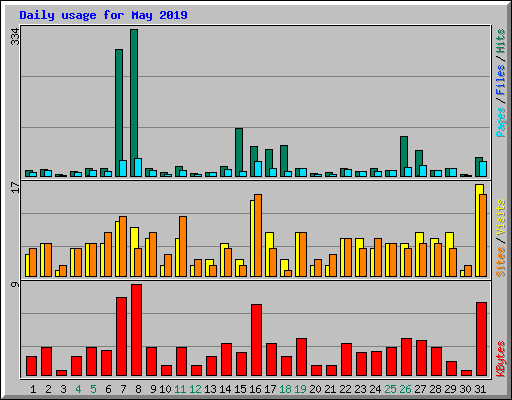This screenshot has height=400, width=512.
Task: Click green weekend day label 5
Action: tap(93, 389)
